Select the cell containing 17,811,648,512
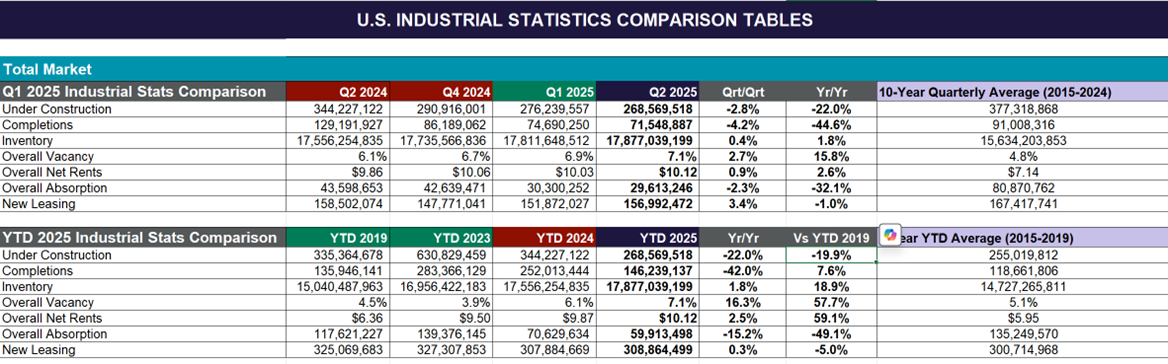This screenshot has width=1168, height=364. [545, 140]
